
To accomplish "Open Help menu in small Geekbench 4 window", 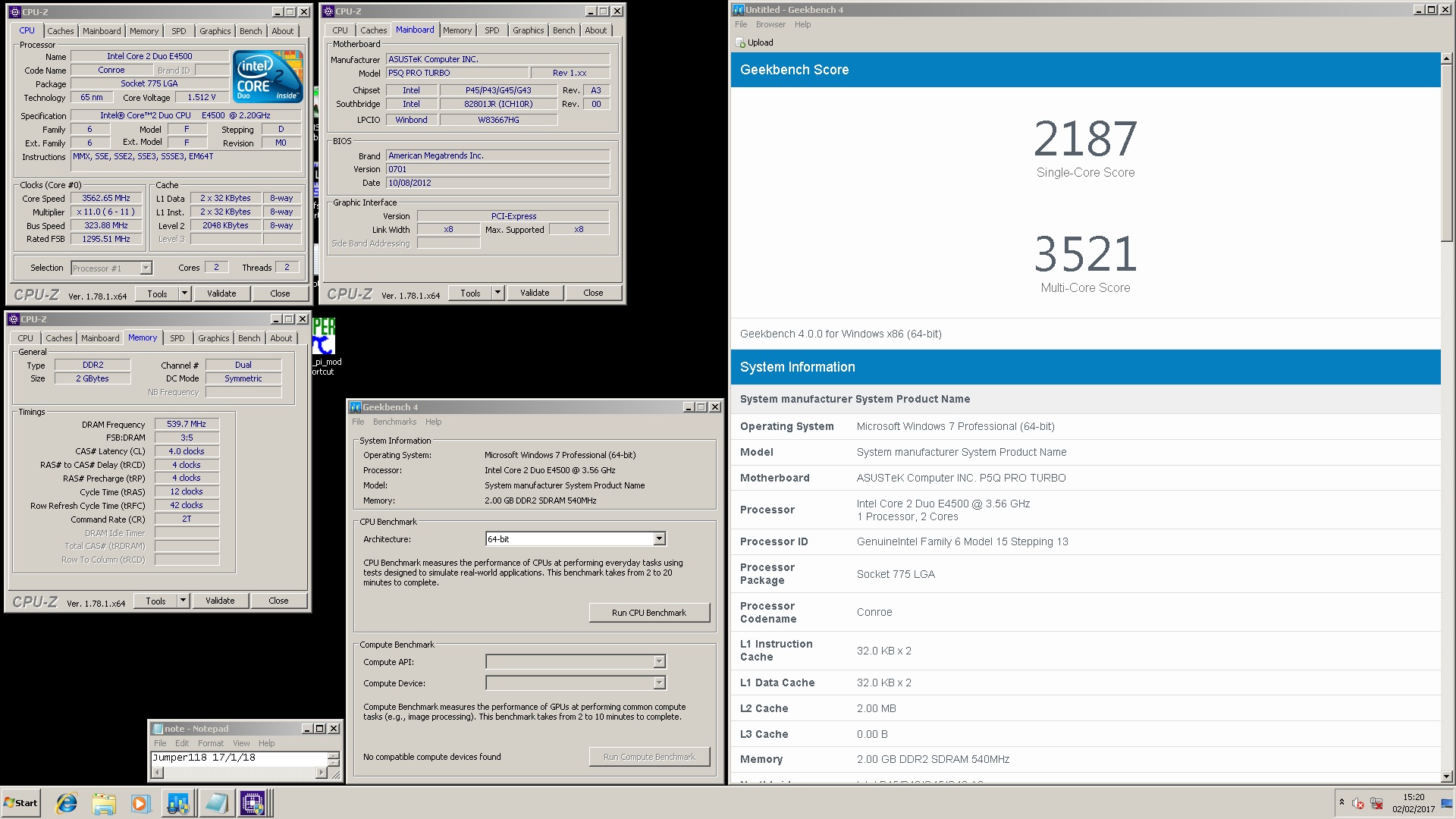I will (x=433, y=422).
